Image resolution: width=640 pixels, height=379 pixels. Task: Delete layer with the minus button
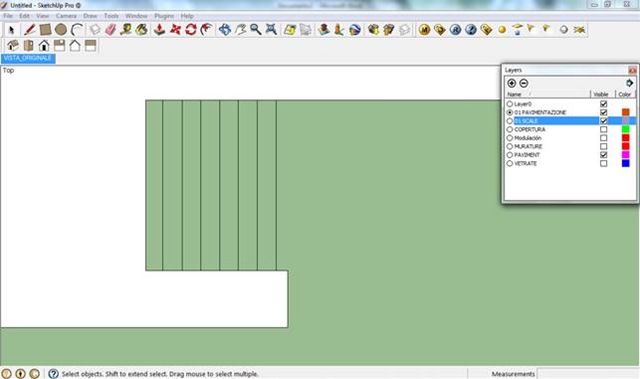point(524,83)
